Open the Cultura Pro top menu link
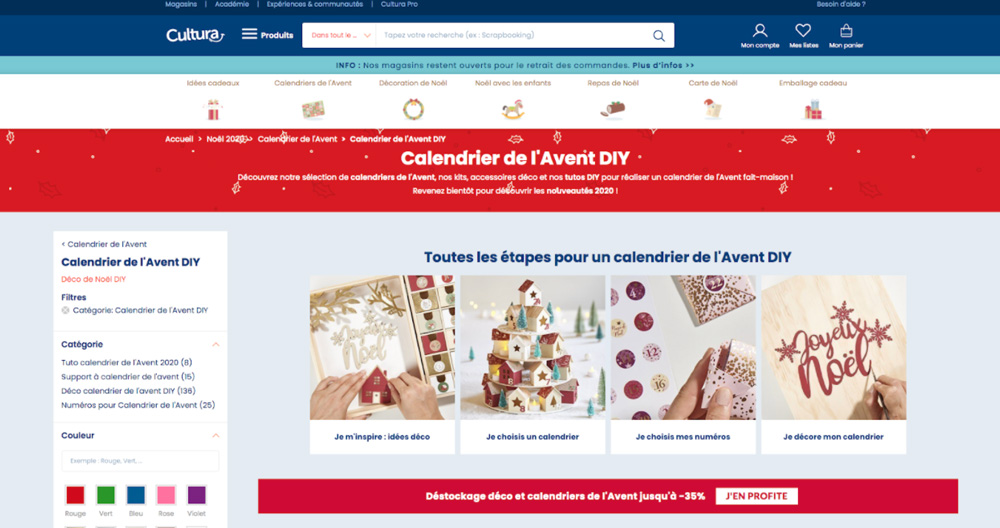1000x528 pixels. [x=399, y=4]
